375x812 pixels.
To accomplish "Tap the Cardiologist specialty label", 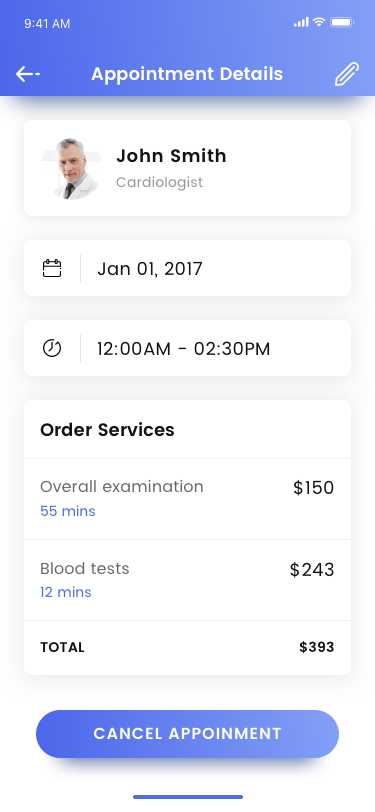I will [x=160, y=182].
